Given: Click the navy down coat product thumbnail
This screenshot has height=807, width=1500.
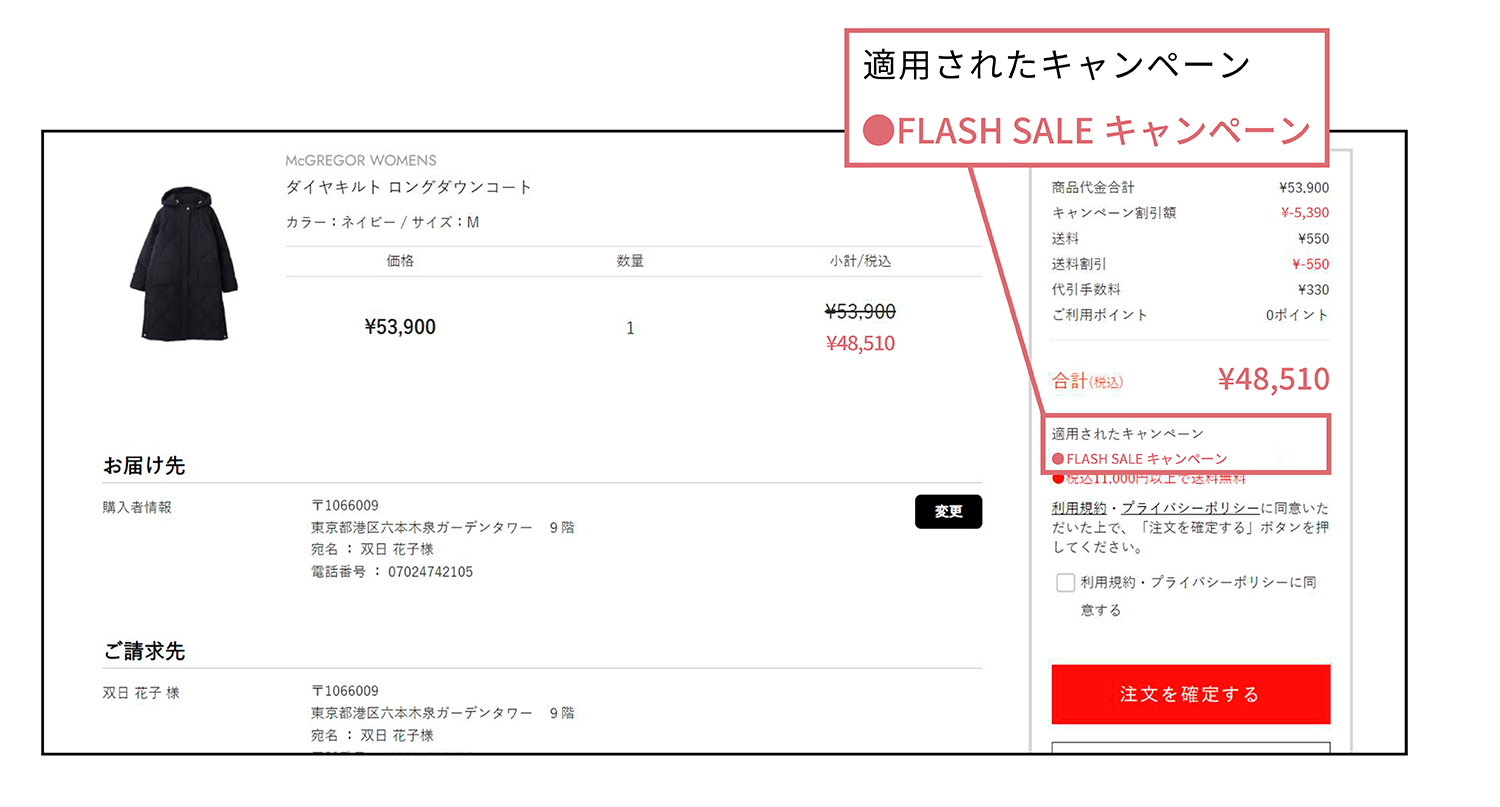Looking at the screenshot, I should click(182, 262).
